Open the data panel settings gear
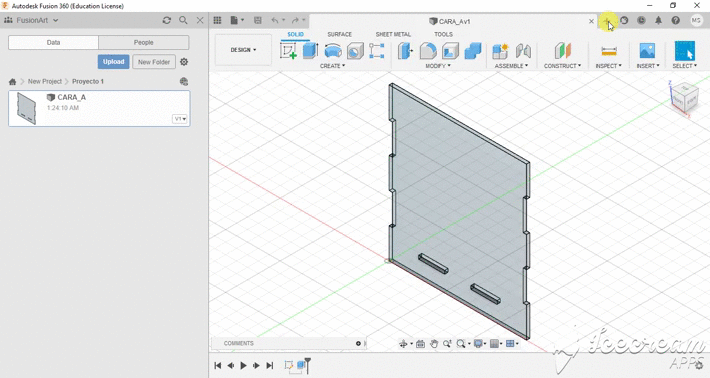710x378 pixels. pyautogui.click(x=184, y=62)
